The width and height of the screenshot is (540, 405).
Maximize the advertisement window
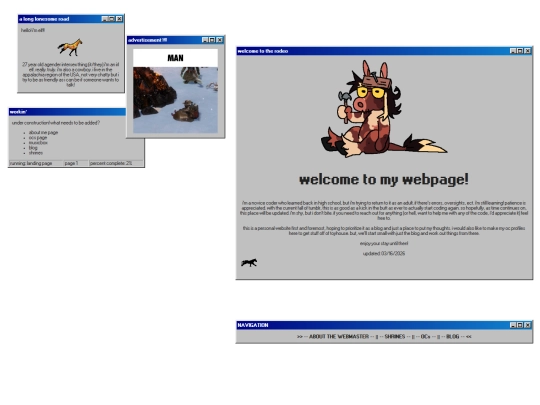(212, 40)
